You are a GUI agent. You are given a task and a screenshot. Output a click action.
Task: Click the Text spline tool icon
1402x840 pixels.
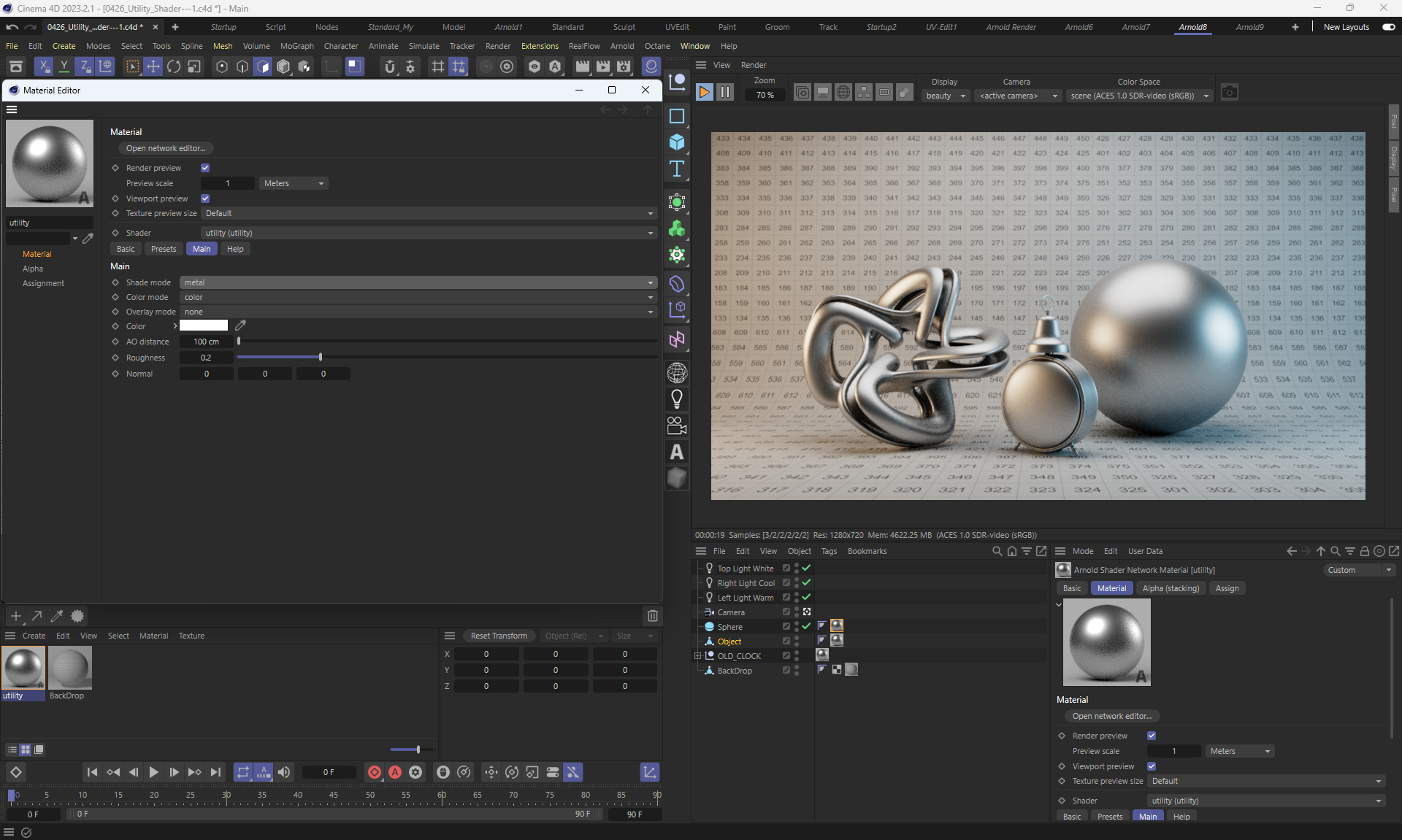[x=677, y=169]
